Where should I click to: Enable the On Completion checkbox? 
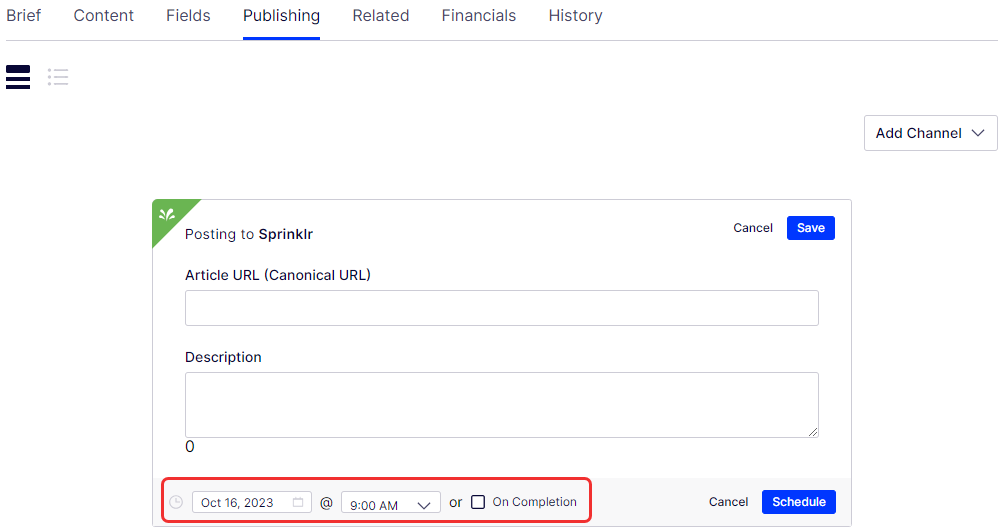point(478,502)
